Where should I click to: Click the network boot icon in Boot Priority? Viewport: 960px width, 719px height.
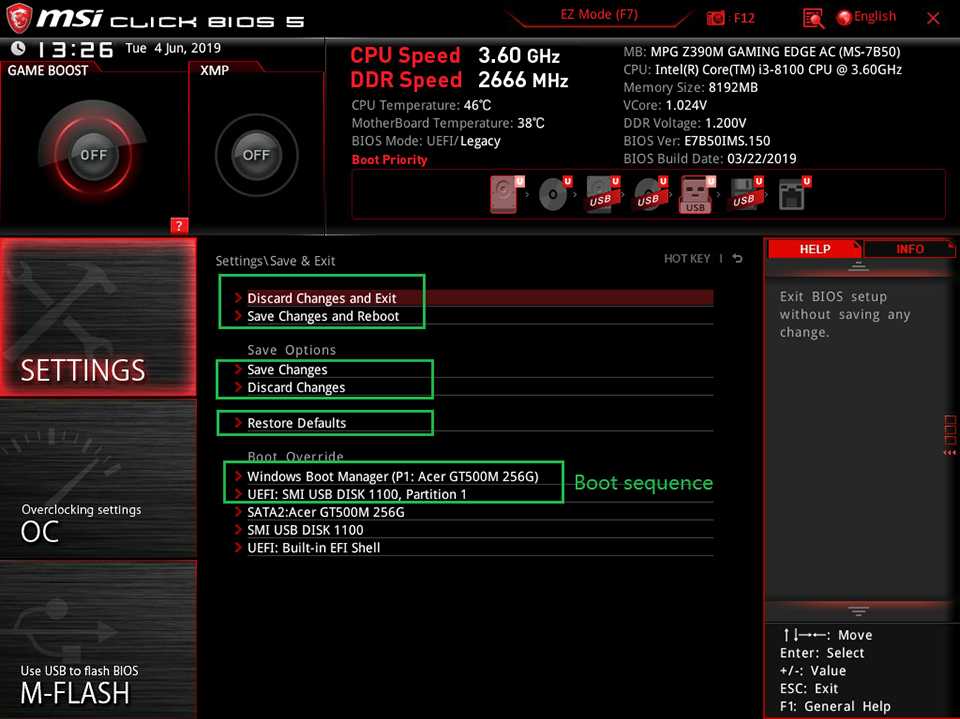tap(791, 194)
